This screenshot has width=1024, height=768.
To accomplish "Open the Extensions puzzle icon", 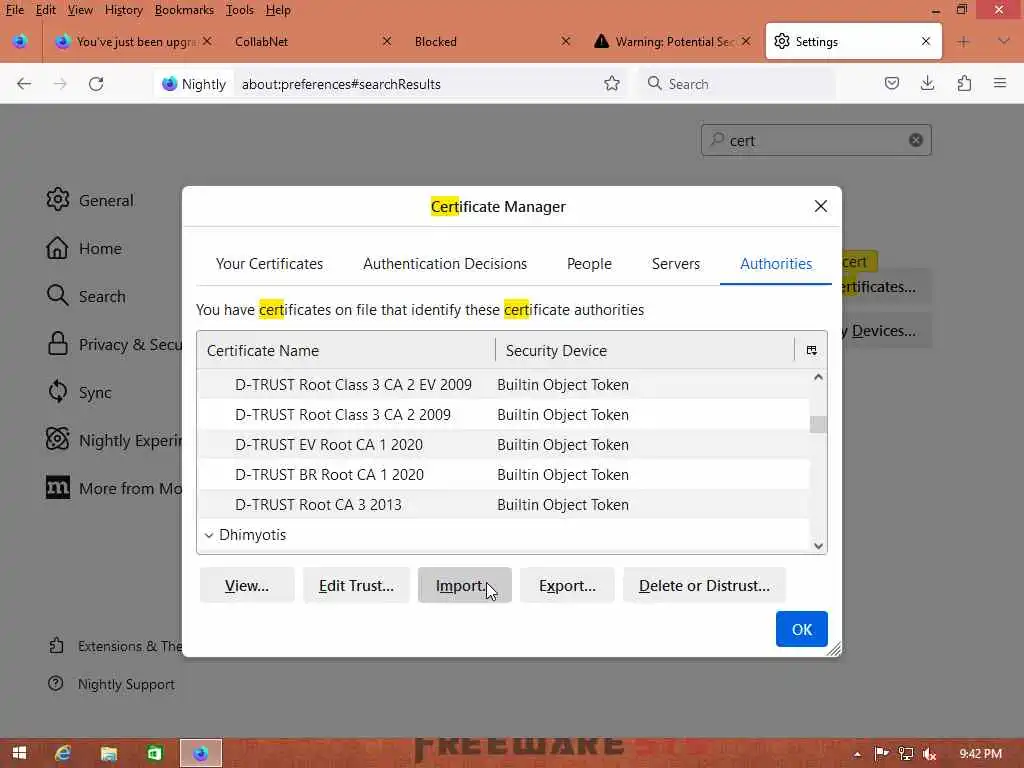I will [x=964, y=84].
